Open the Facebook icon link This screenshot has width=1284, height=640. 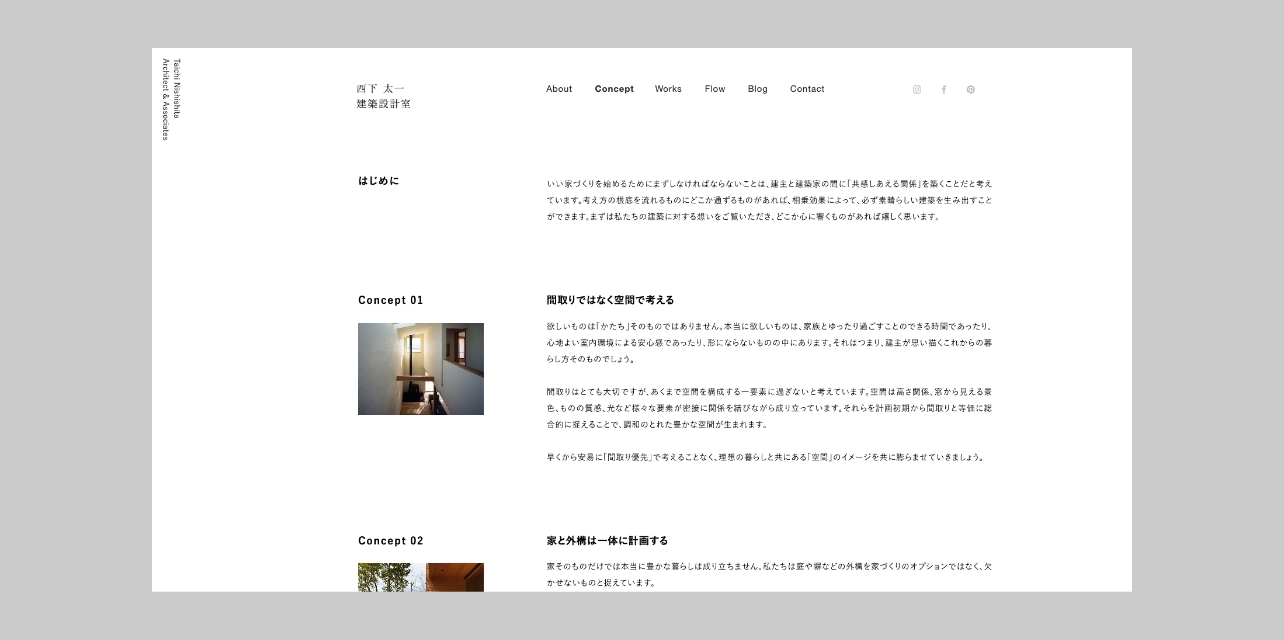pyautogui.click(x=943, y=89)
